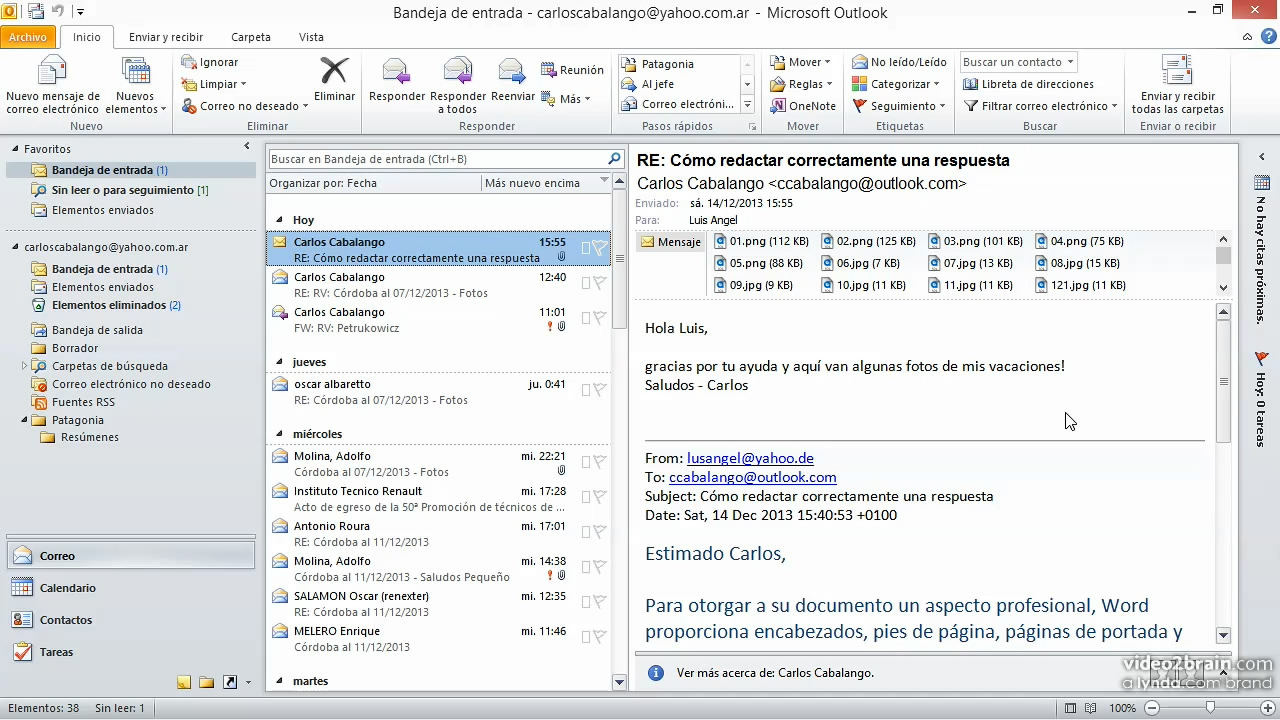Click the lusangel@yahoo.de link
Screen dimensions: 1280x720
[750, 458]
